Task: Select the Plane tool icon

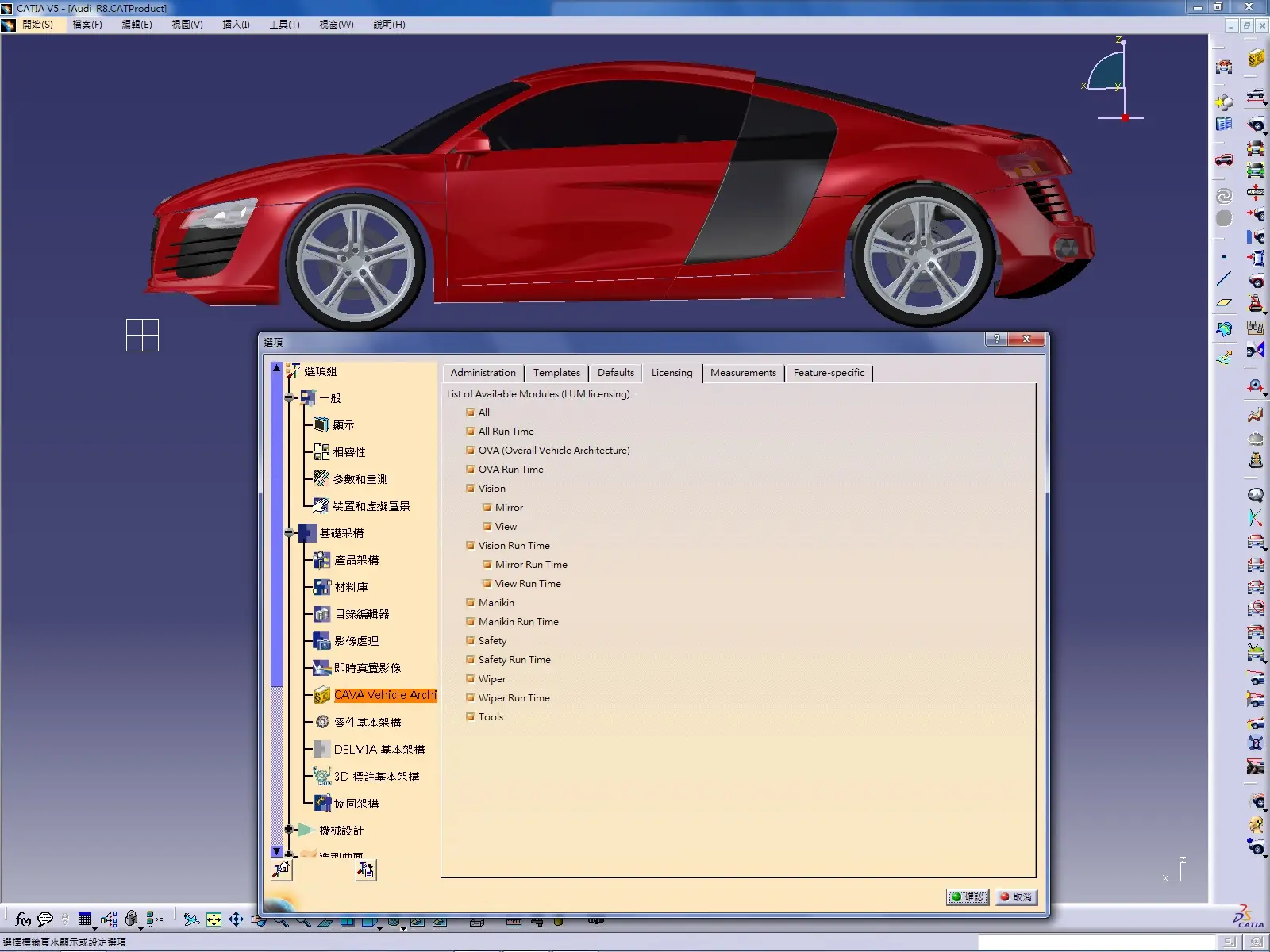Action: coord(1224,302)
